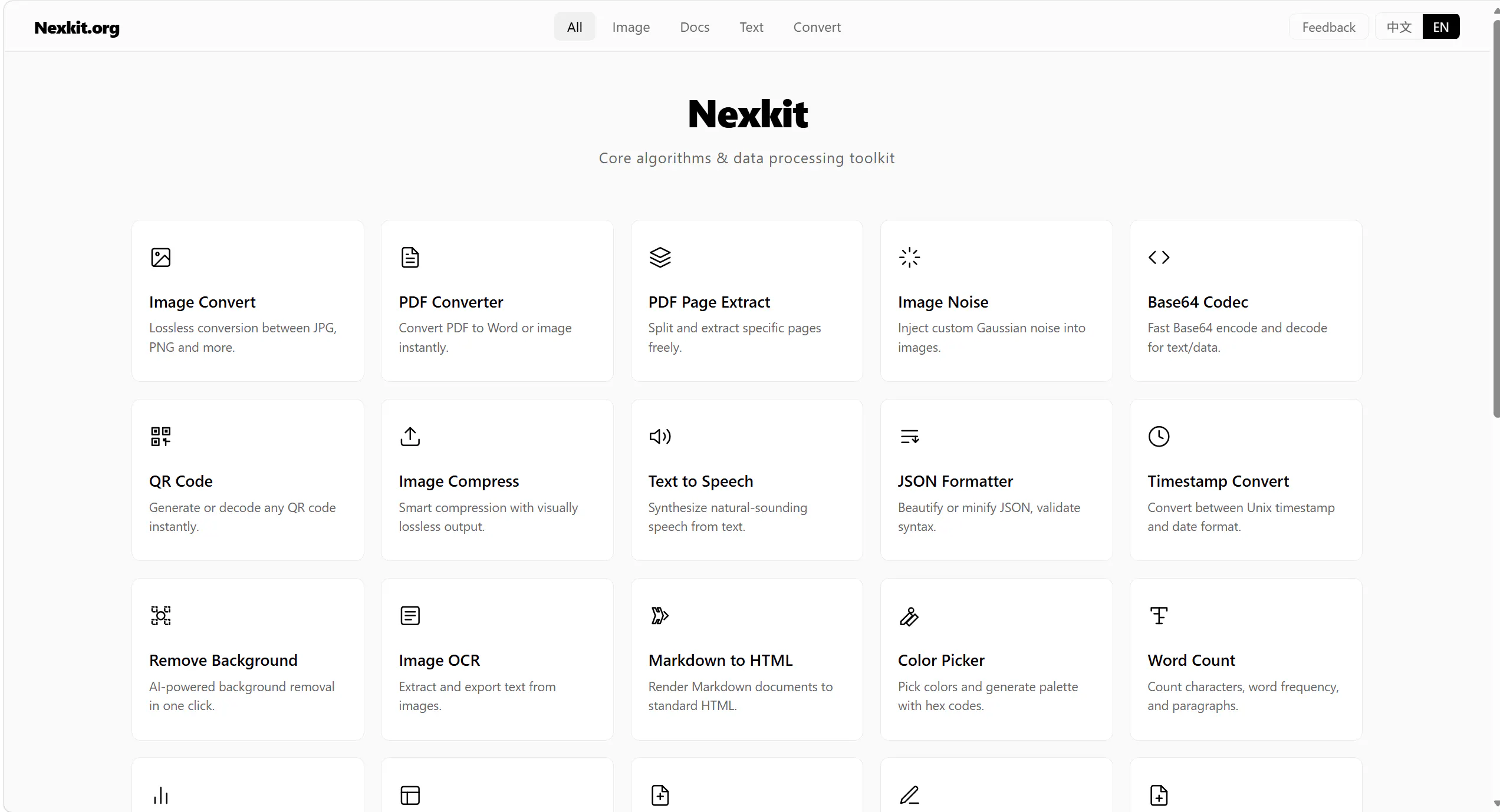Click the Timestamp Convert clock icon
Image resolution: width=1500 pixels, height=812 pixels.
click(1159, 437)
